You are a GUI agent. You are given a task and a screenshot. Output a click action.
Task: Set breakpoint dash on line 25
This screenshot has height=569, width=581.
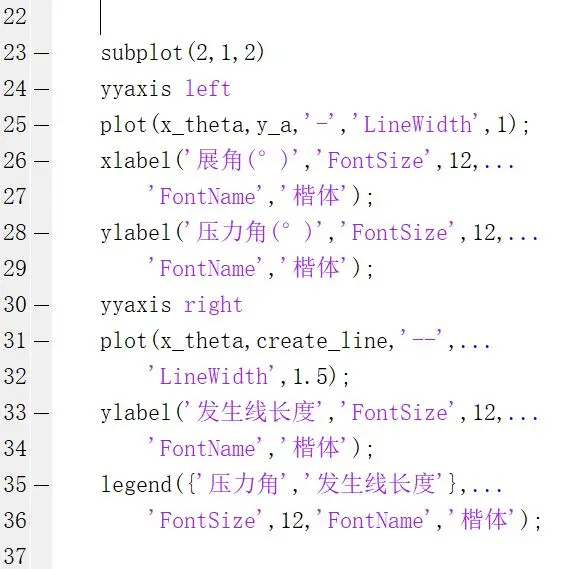[x=42, y=125]
